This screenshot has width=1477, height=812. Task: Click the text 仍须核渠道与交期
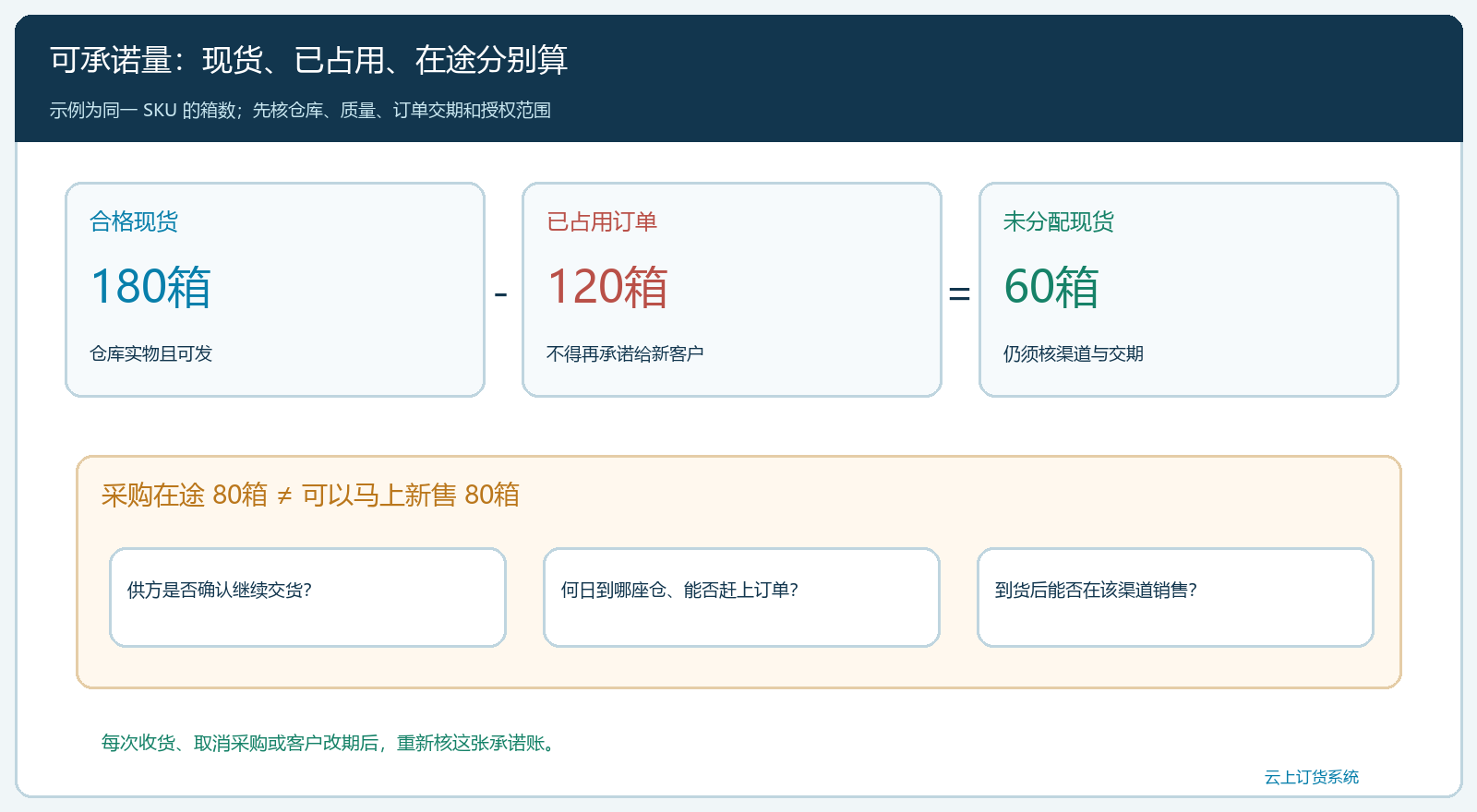coord(1074,353)
